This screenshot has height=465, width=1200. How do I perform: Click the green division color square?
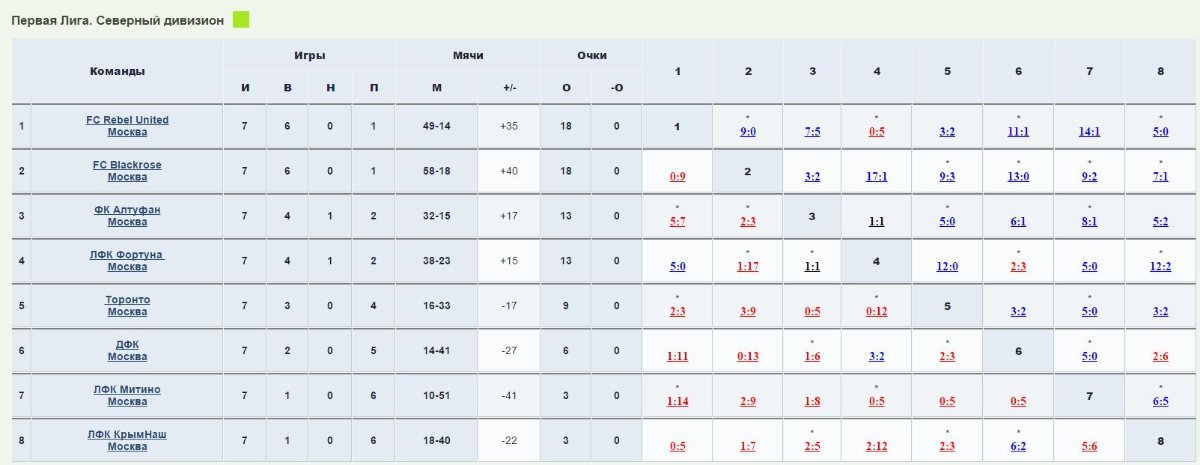[241, 19]
